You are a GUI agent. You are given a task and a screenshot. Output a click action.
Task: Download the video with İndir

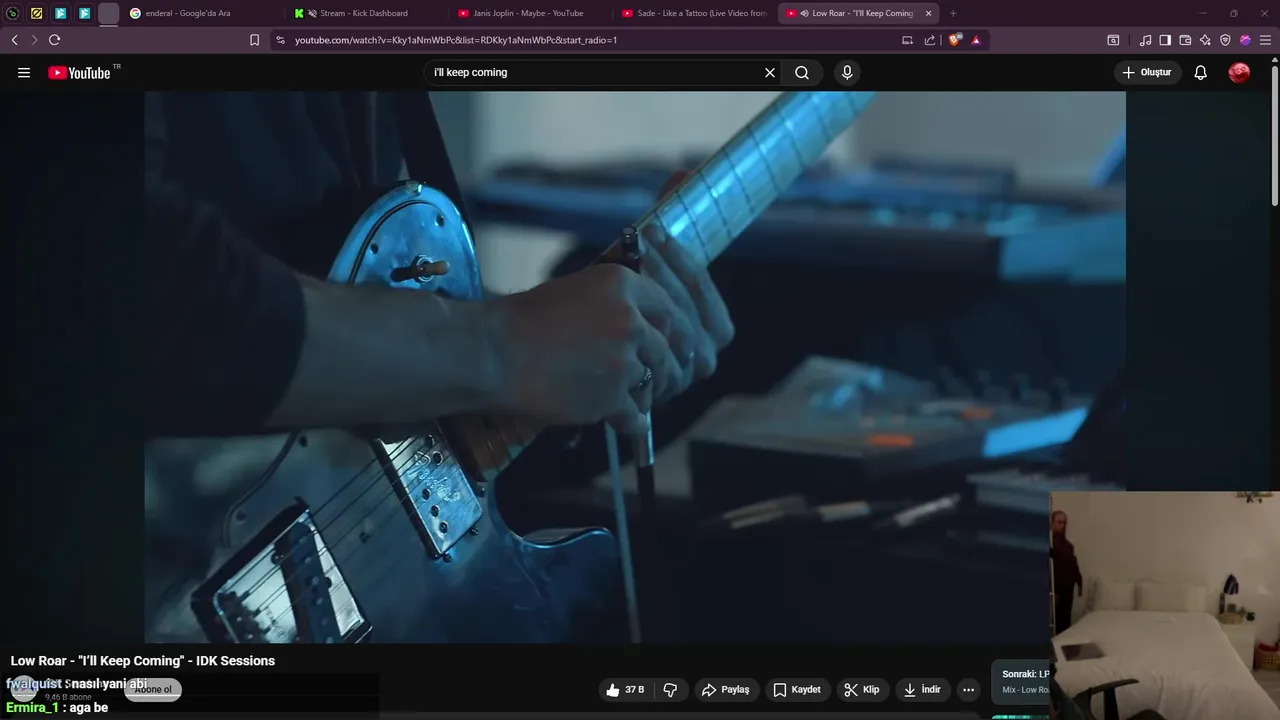(x=922, y=690)
